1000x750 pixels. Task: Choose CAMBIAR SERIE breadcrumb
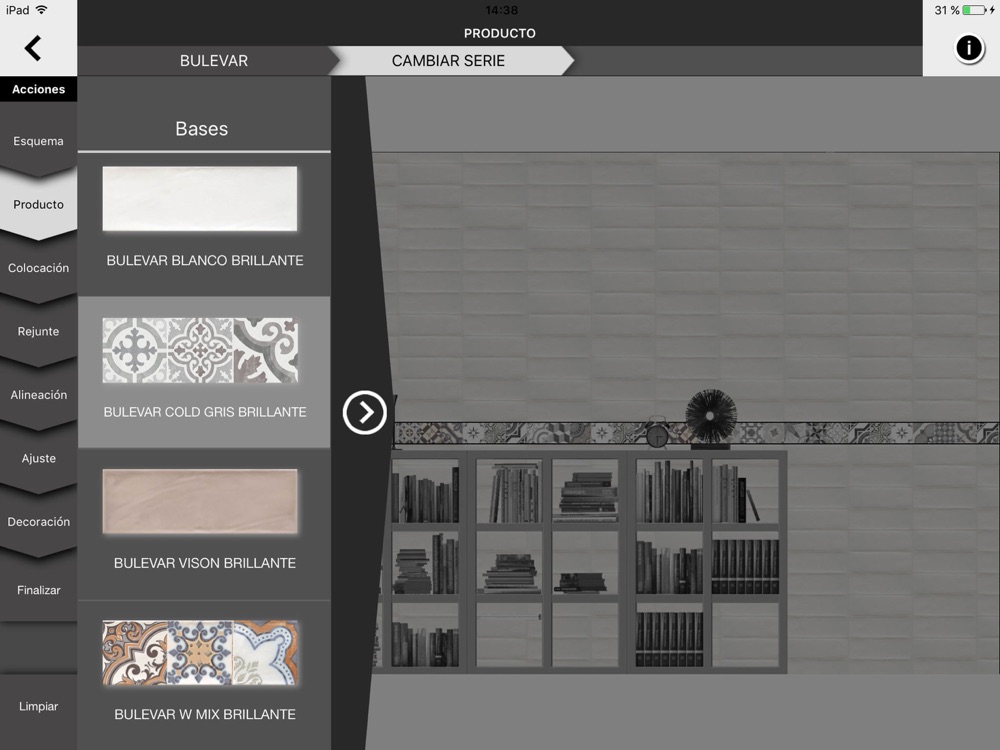click(448, 61)
